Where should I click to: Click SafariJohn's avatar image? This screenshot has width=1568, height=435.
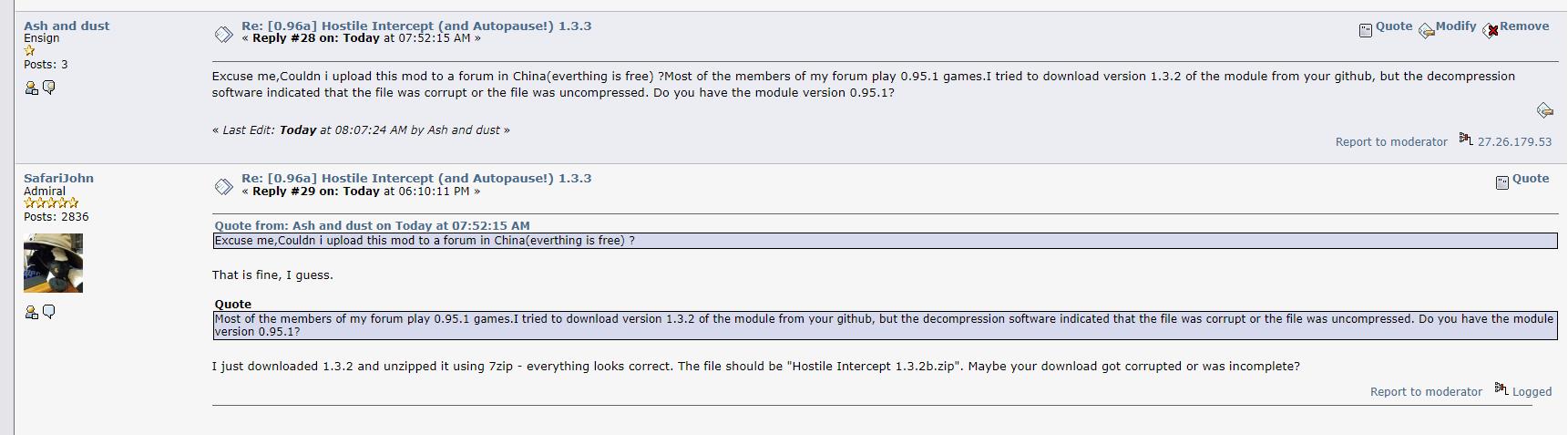coord(53,263)
